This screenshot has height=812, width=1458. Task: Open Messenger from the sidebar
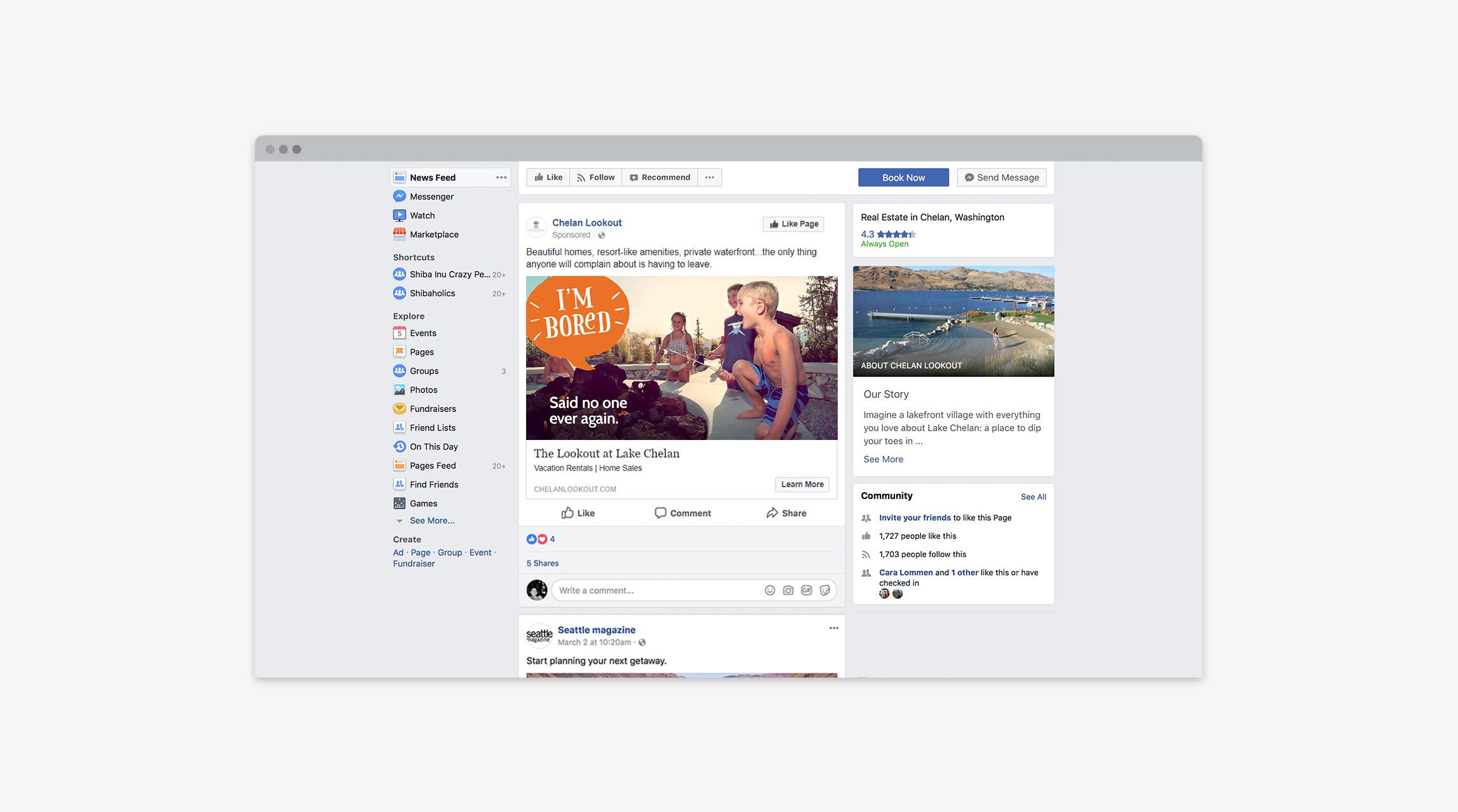[431, 196]
